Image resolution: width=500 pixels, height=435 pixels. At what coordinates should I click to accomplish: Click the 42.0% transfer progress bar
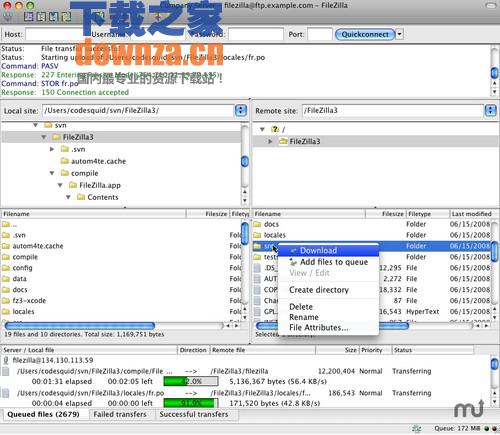[191, 382]
